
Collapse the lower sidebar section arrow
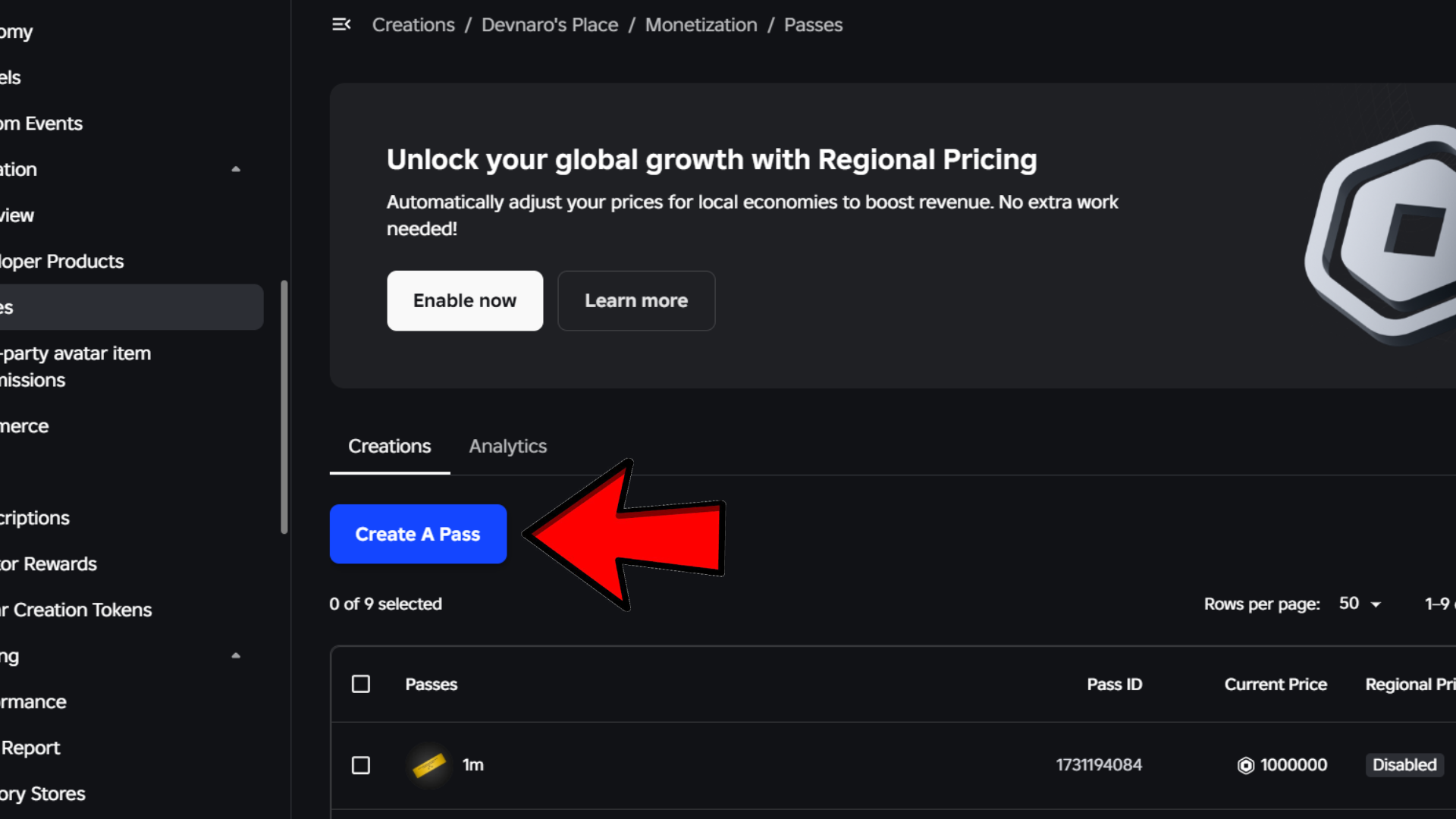click(x=236, y=656)
